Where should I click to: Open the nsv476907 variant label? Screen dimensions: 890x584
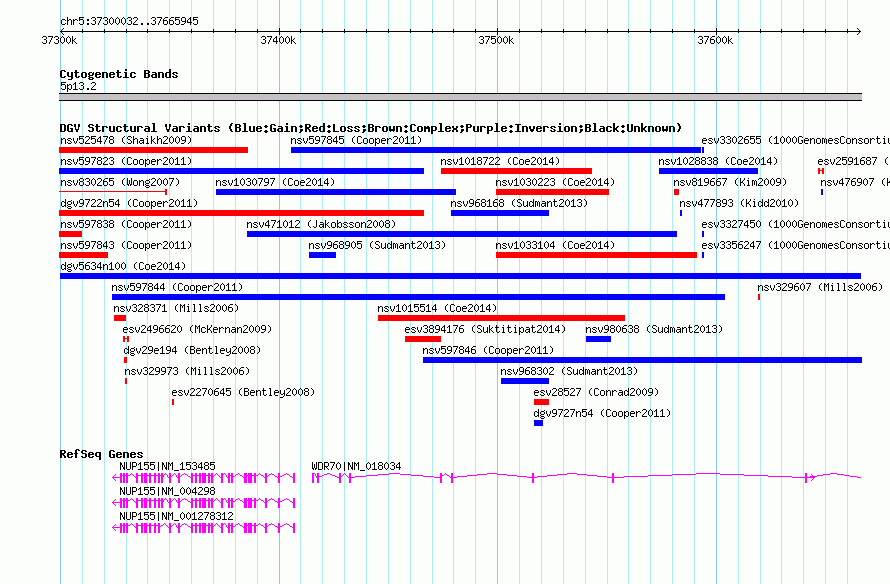coord(855,182)
